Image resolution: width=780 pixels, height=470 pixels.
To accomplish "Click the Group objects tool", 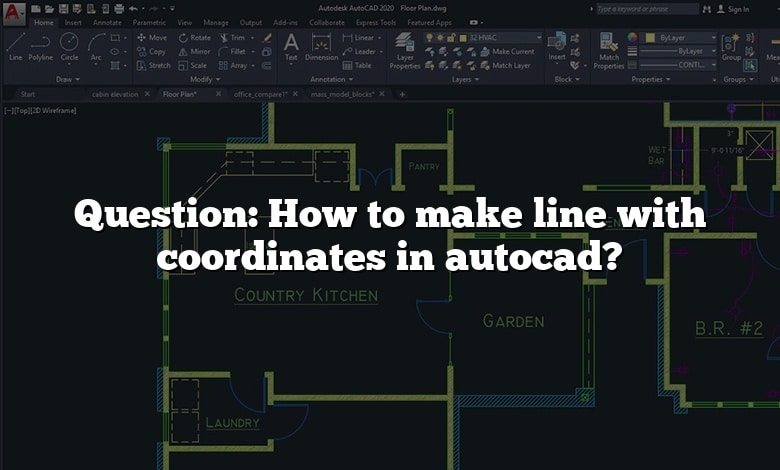I will pos(731,47).
